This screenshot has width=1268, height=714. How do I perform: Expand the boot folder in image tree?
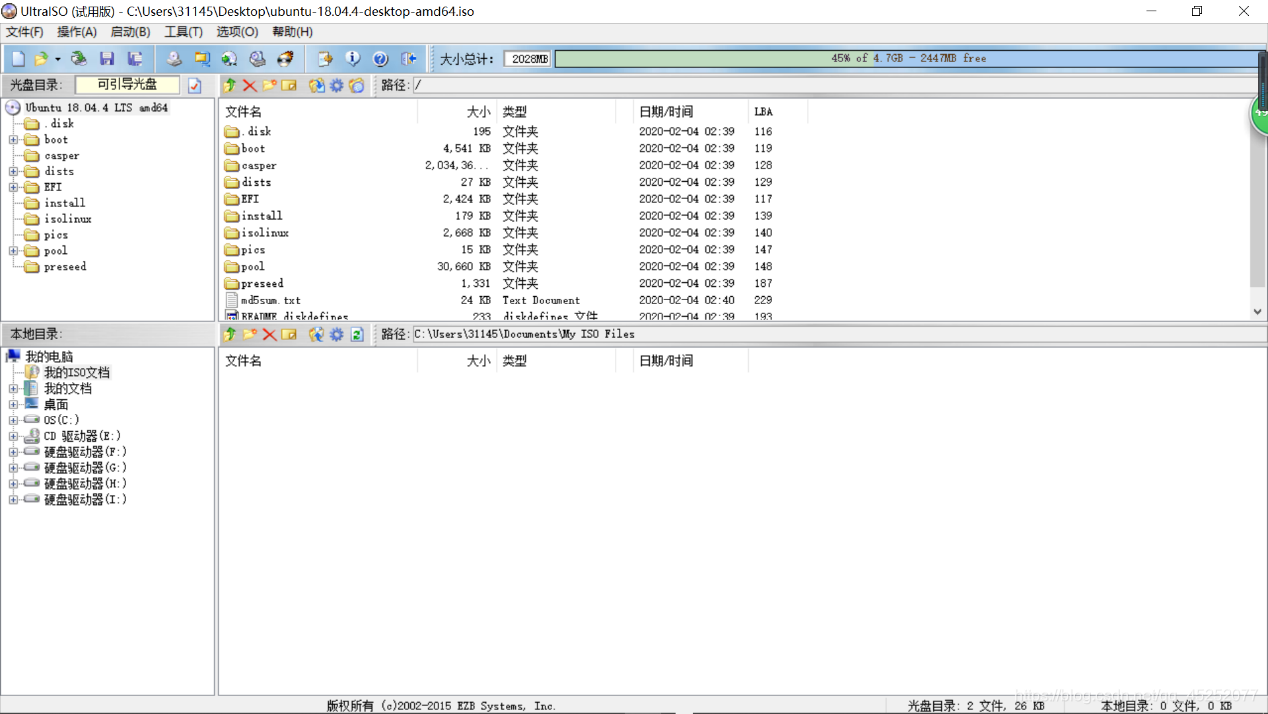click(14, 140)
